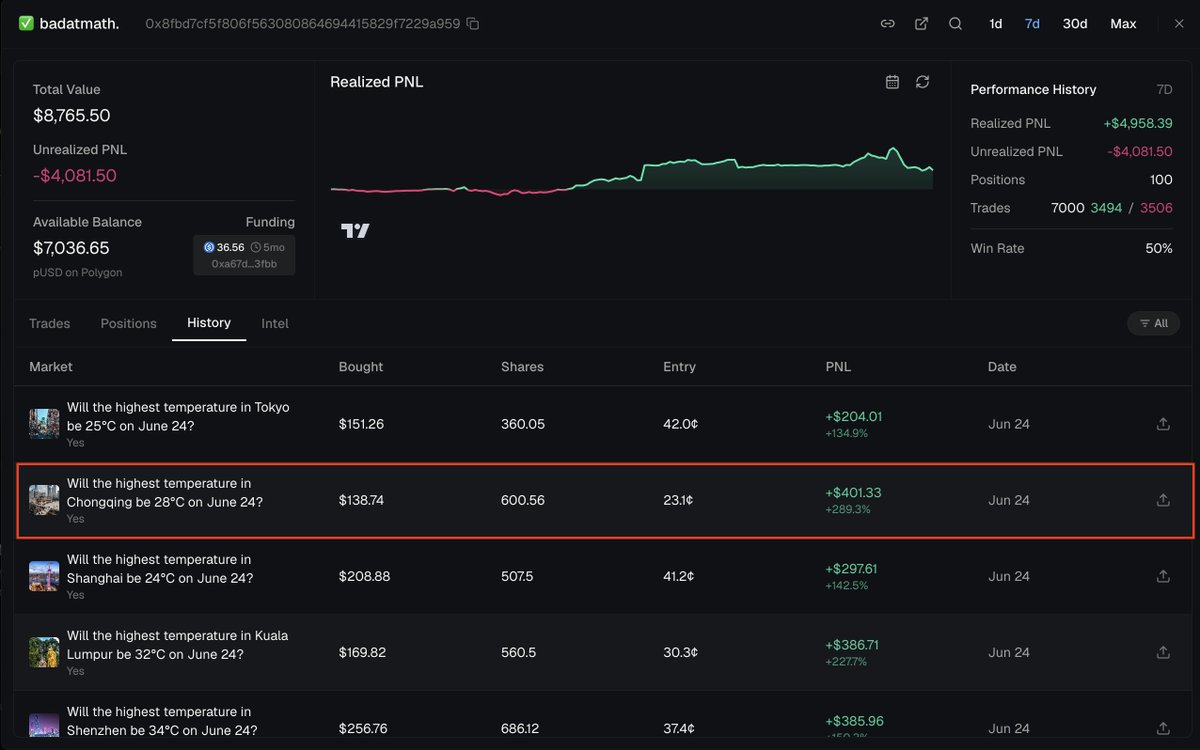Share the Tokyo 25°C trade row
1200x750 pixels.
tap(1163, 424)
